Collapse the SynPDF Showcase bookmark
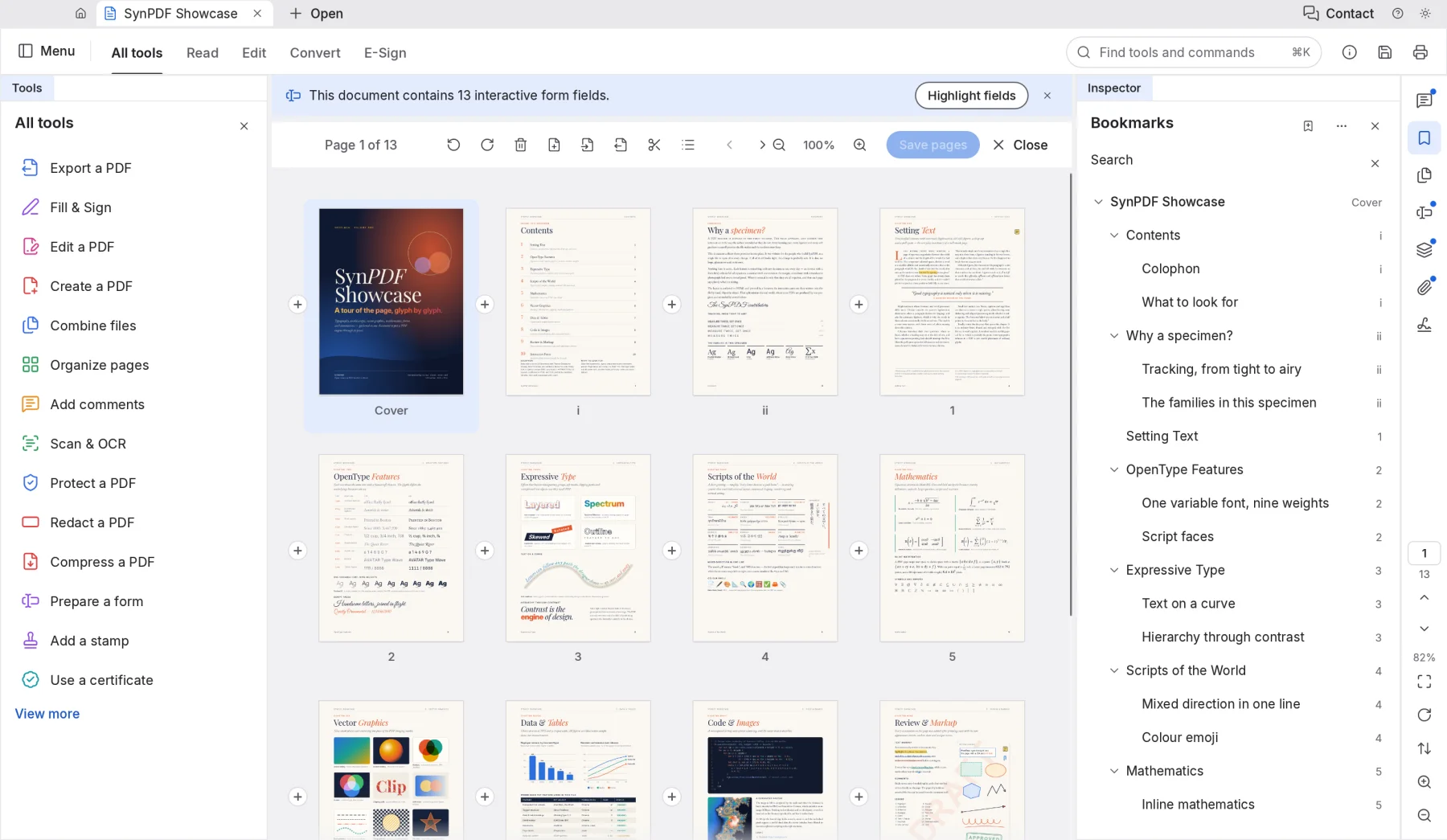This screenshot has width=1447, height=840. 1098,202
